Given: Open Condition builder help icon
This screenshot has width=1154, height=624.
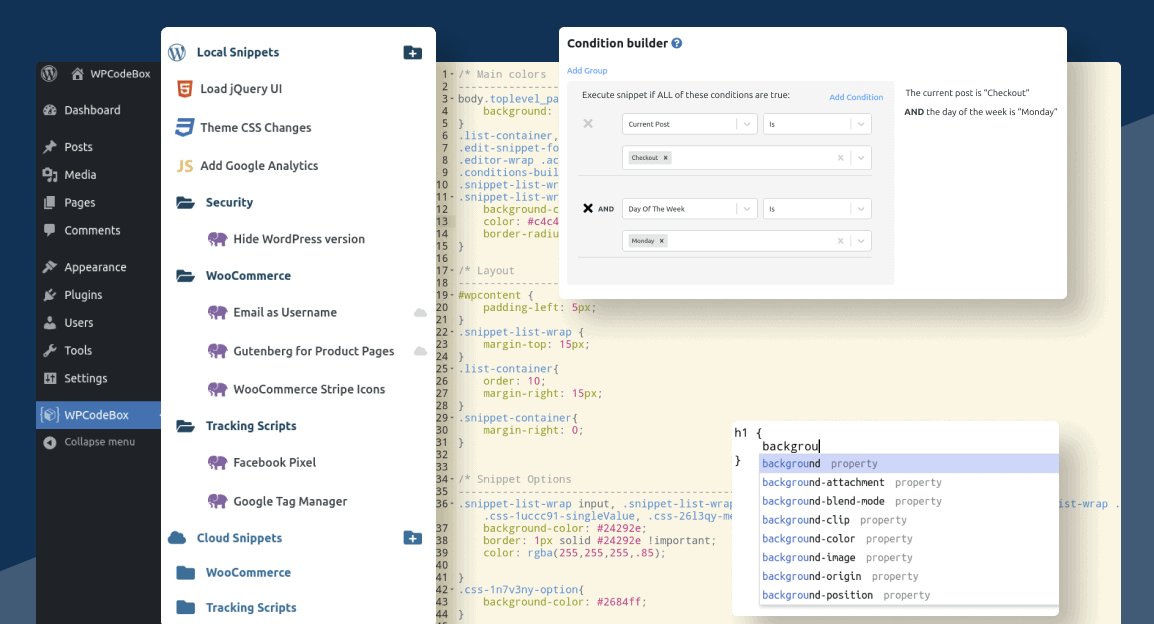Looking at the screenshot, I should 676,43.
